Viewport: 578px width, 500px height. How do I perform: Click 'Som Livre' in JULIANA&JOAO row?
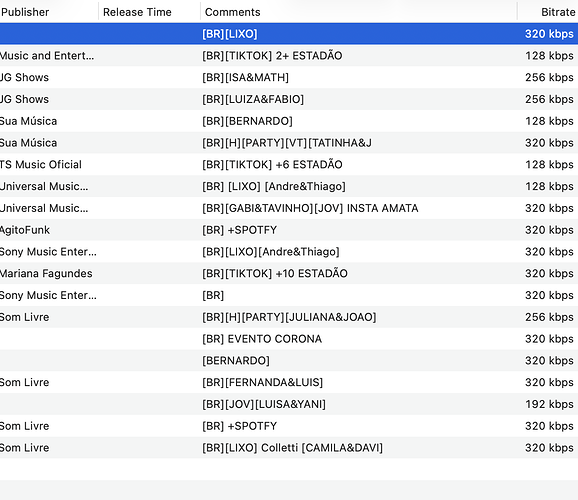click(x=24, y=317)
